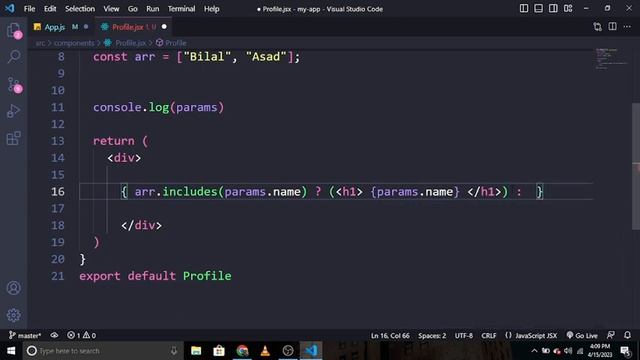This screenshot has width=640, height=360.
Task: Open VLC media player from taskbar
Action: pyautogui.click(x=265, y=351)
